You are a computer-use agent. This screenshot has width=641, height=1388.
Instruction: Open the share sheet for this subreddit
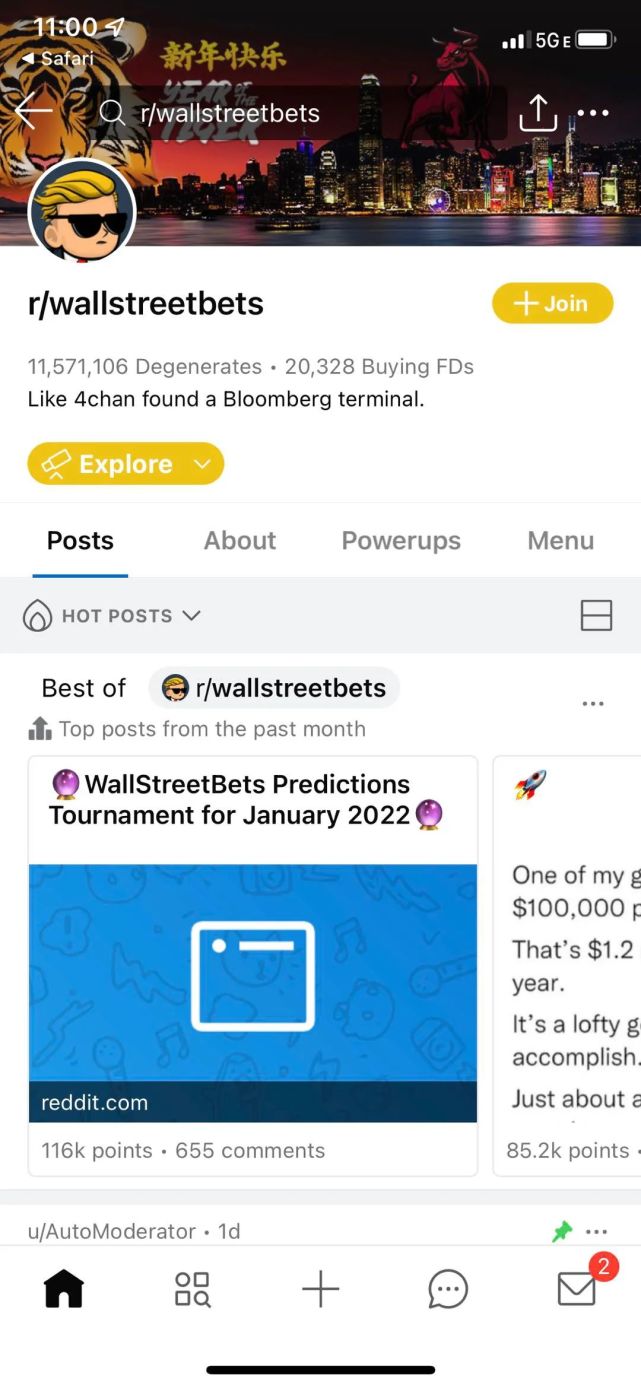pyautogui.click(x=538, y=113)
